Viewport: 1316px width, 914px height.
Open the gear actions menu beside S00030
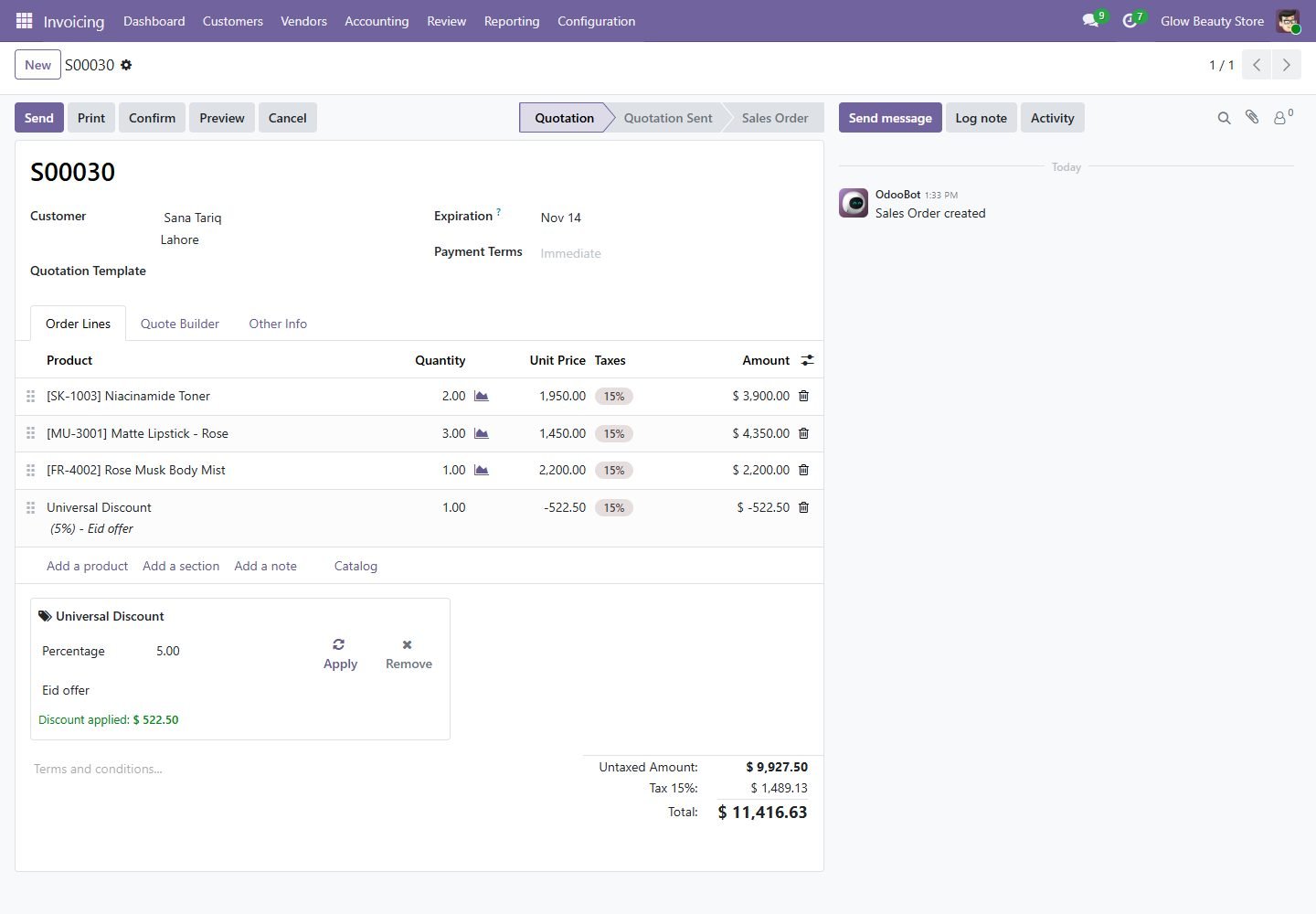126,65
